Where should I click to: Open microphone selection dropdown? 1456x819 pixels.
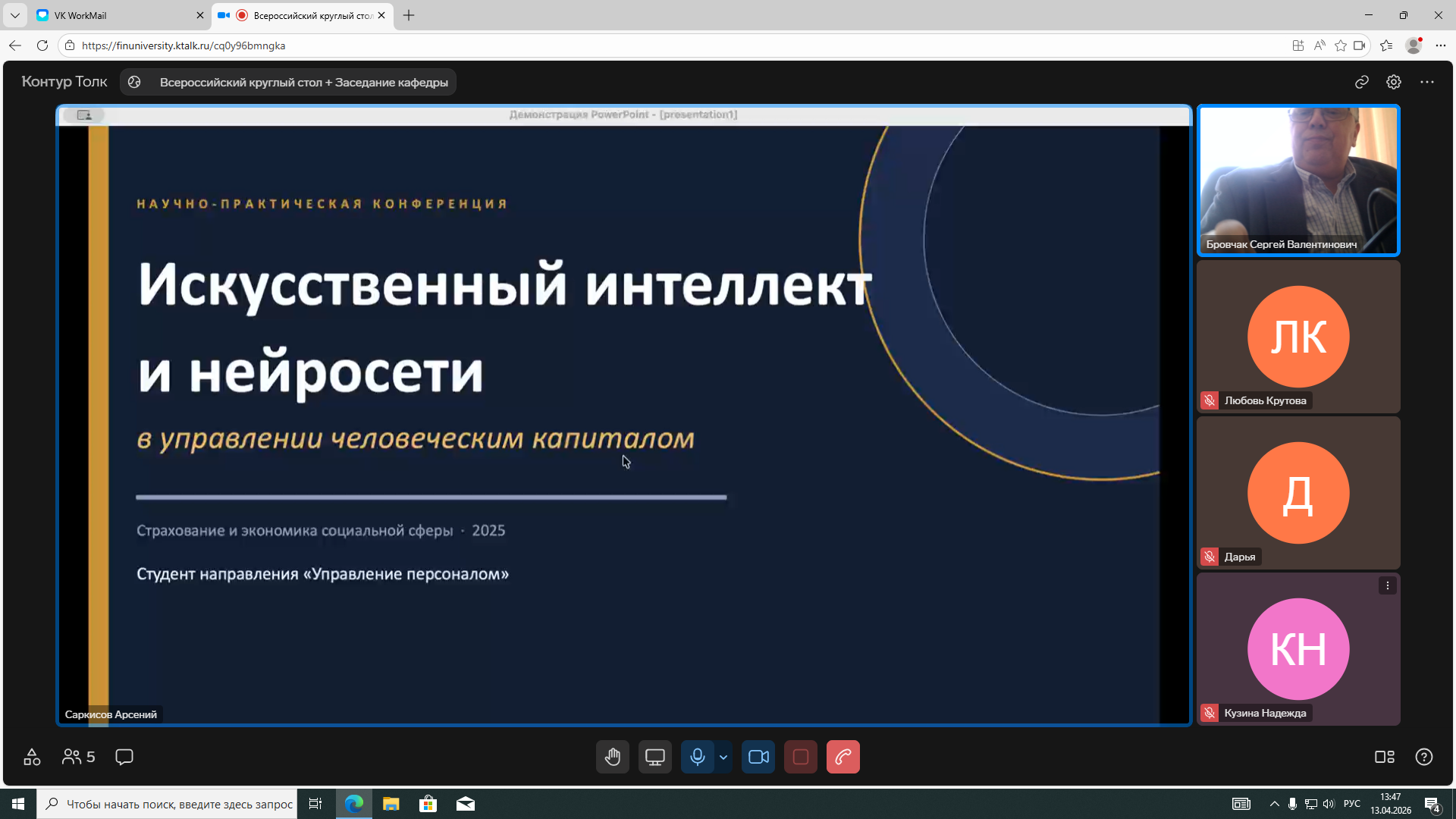(x=723, y=757)
